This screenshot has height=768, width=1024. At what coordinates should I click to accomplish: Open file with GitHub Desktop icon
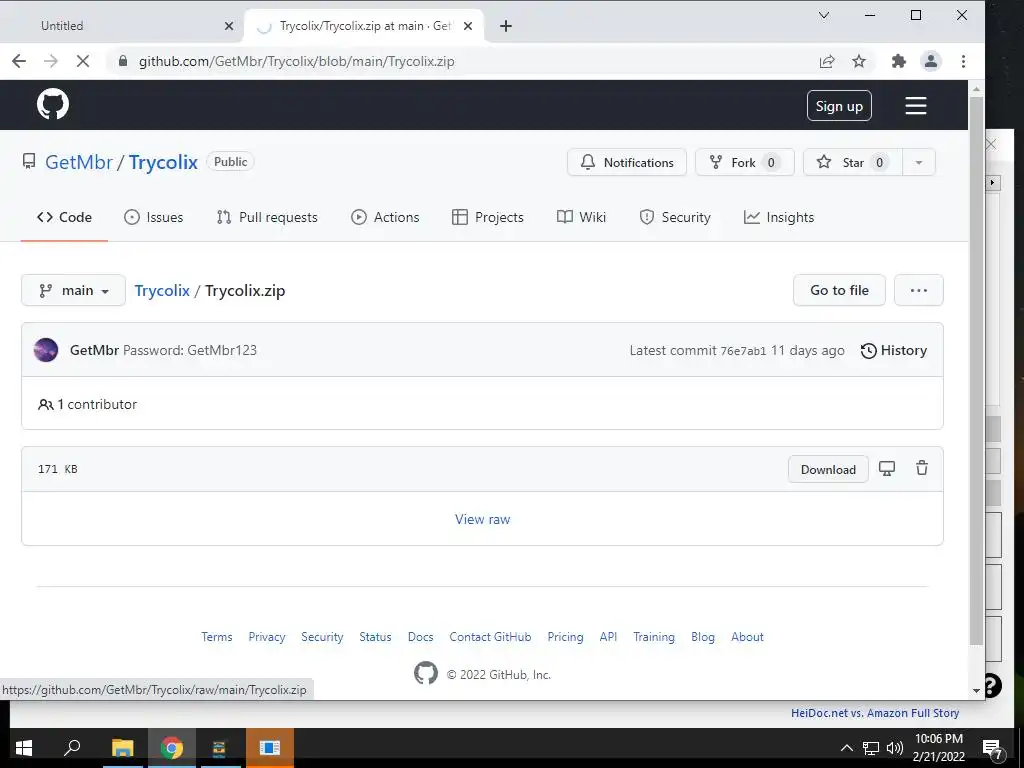[x=887, y=468]
